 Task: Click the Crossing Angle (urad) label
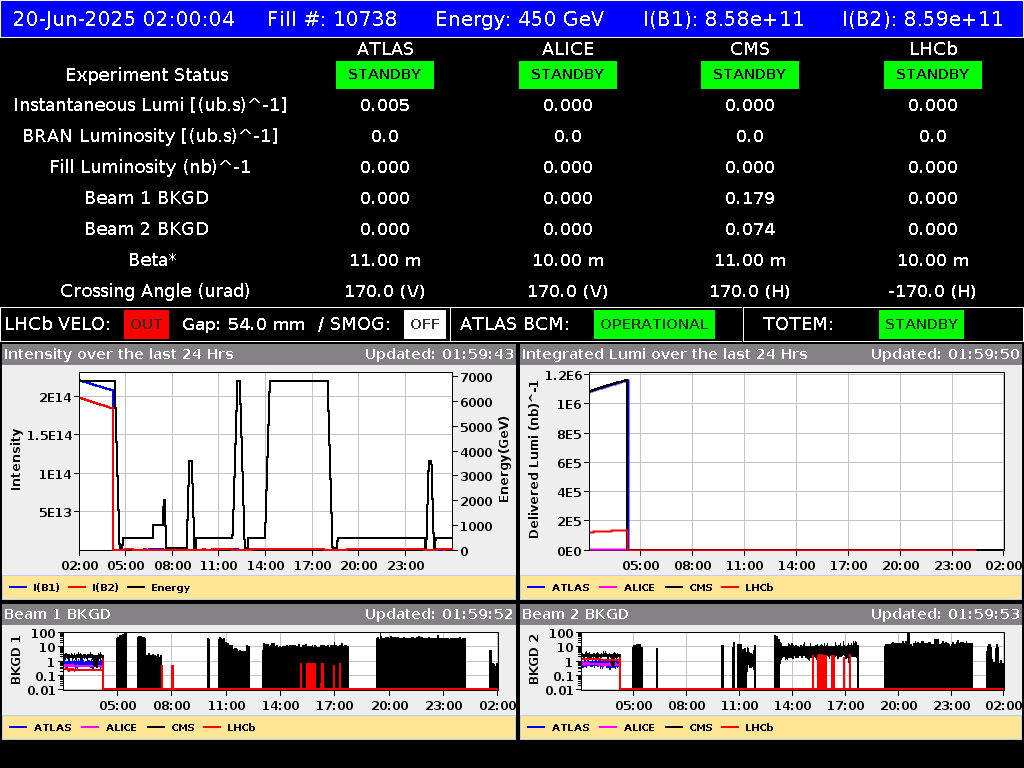coord(155,291)
